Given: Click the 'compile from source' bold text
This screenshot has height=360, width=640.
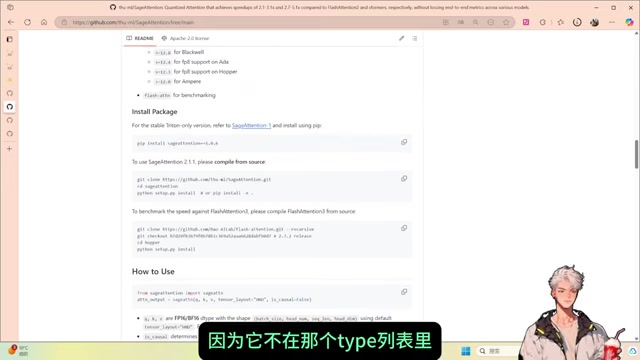Looking at the screenshot, I should point(240,162).
